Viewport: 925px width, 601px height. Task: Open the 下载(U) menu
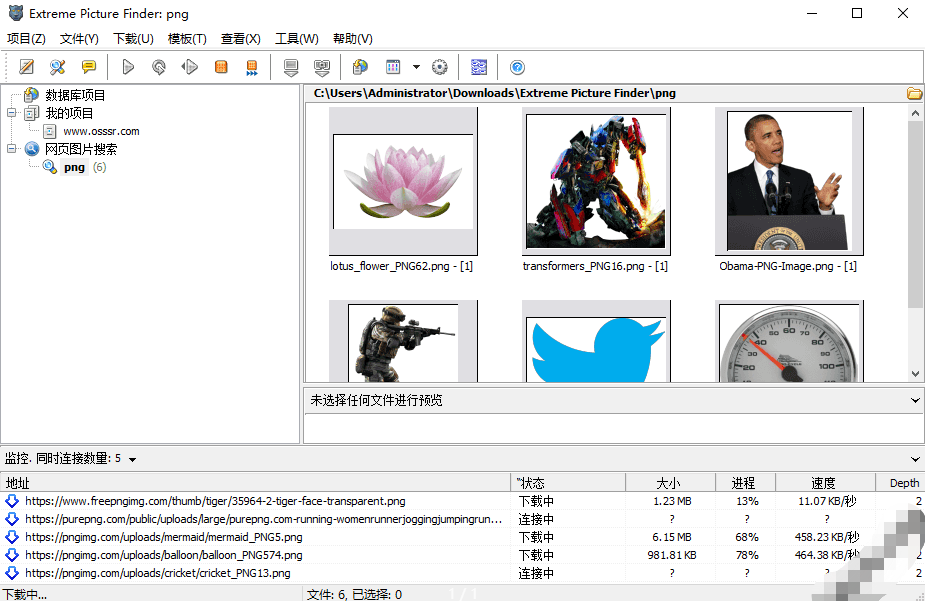pos(133,39)
